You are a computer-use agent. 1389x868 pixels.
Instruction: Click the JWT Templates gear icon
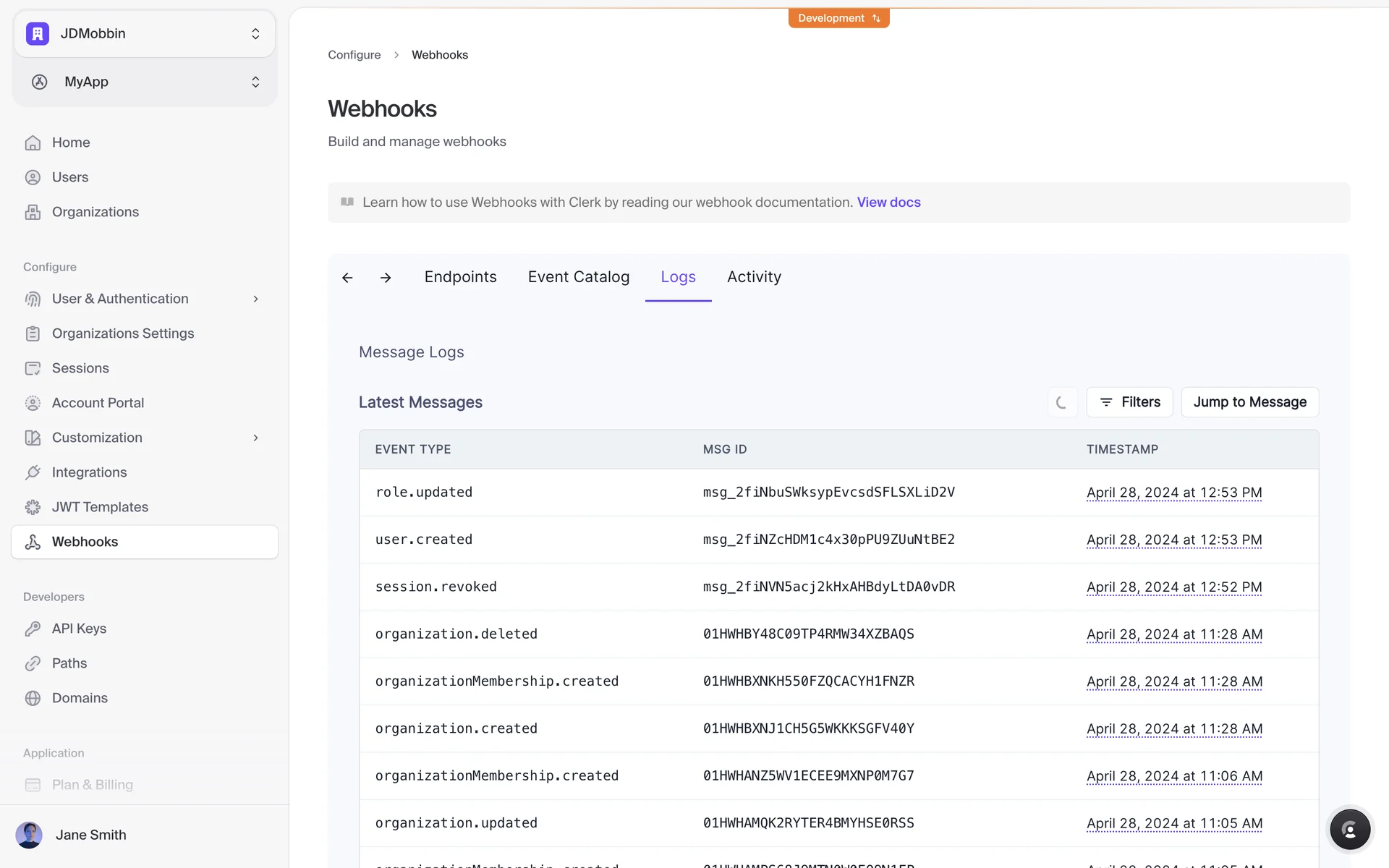point(33,507)
